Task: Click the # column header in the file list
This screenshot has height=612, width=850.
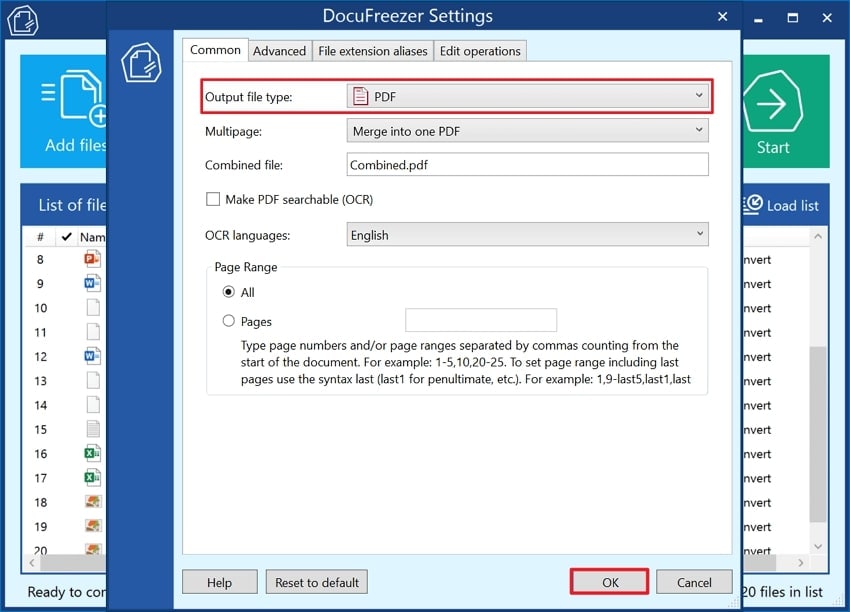Action: tap(40, 237)
